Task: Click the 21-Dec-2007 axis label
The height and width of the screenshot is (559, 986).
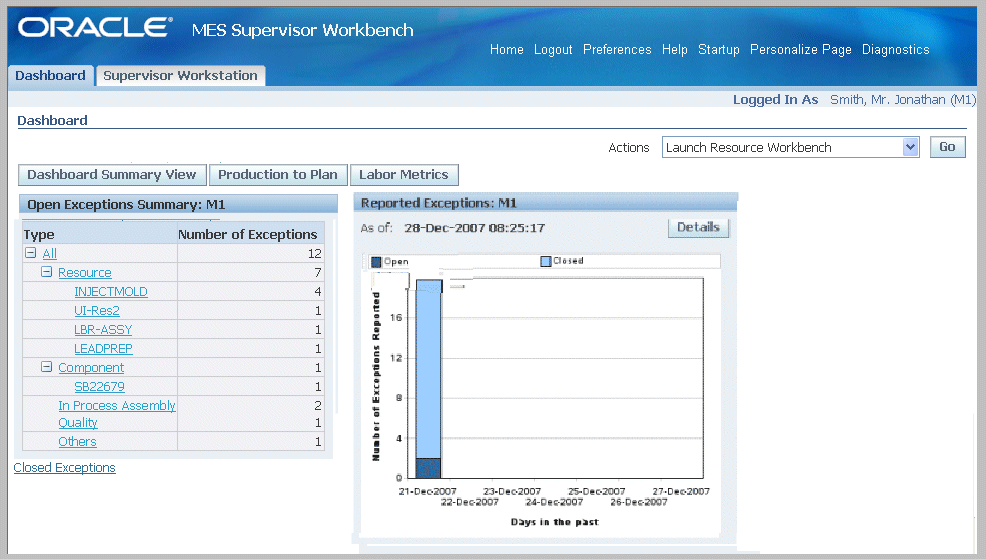Action: [x=428, y=491]
